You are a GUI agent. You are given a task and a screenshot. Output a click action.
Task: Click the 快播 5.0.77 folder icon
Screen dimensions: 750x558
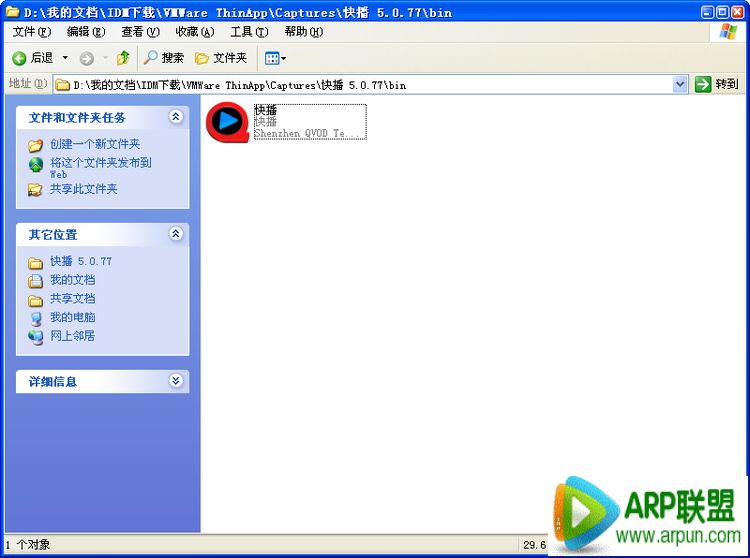pos(35,263)
